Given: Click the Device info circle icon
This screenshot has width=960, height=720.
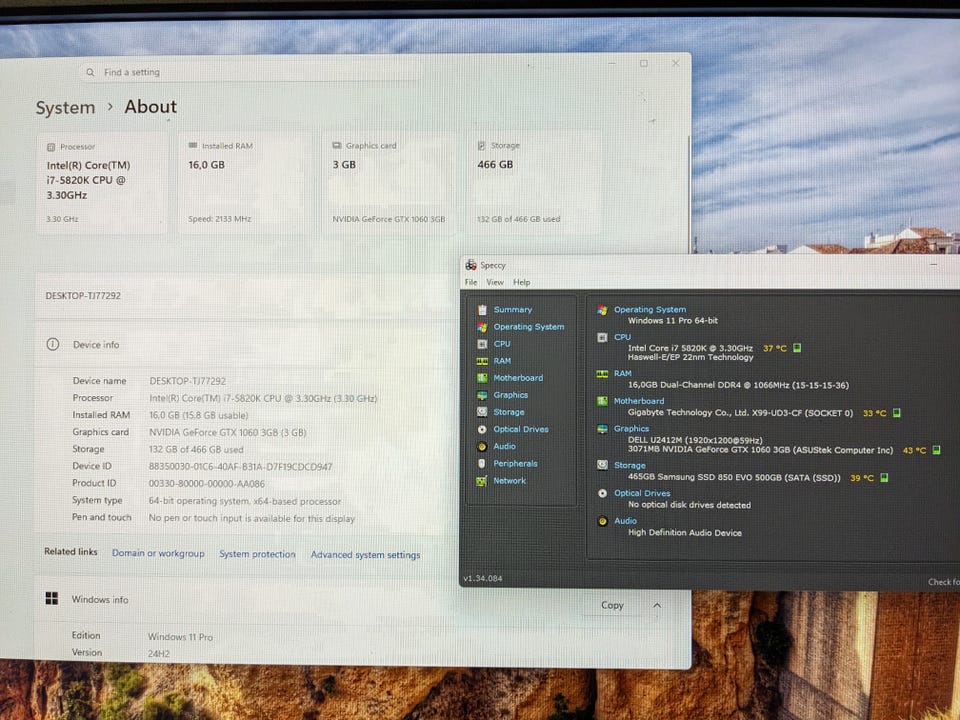Looking at the screenshot, I should point(53,344).
